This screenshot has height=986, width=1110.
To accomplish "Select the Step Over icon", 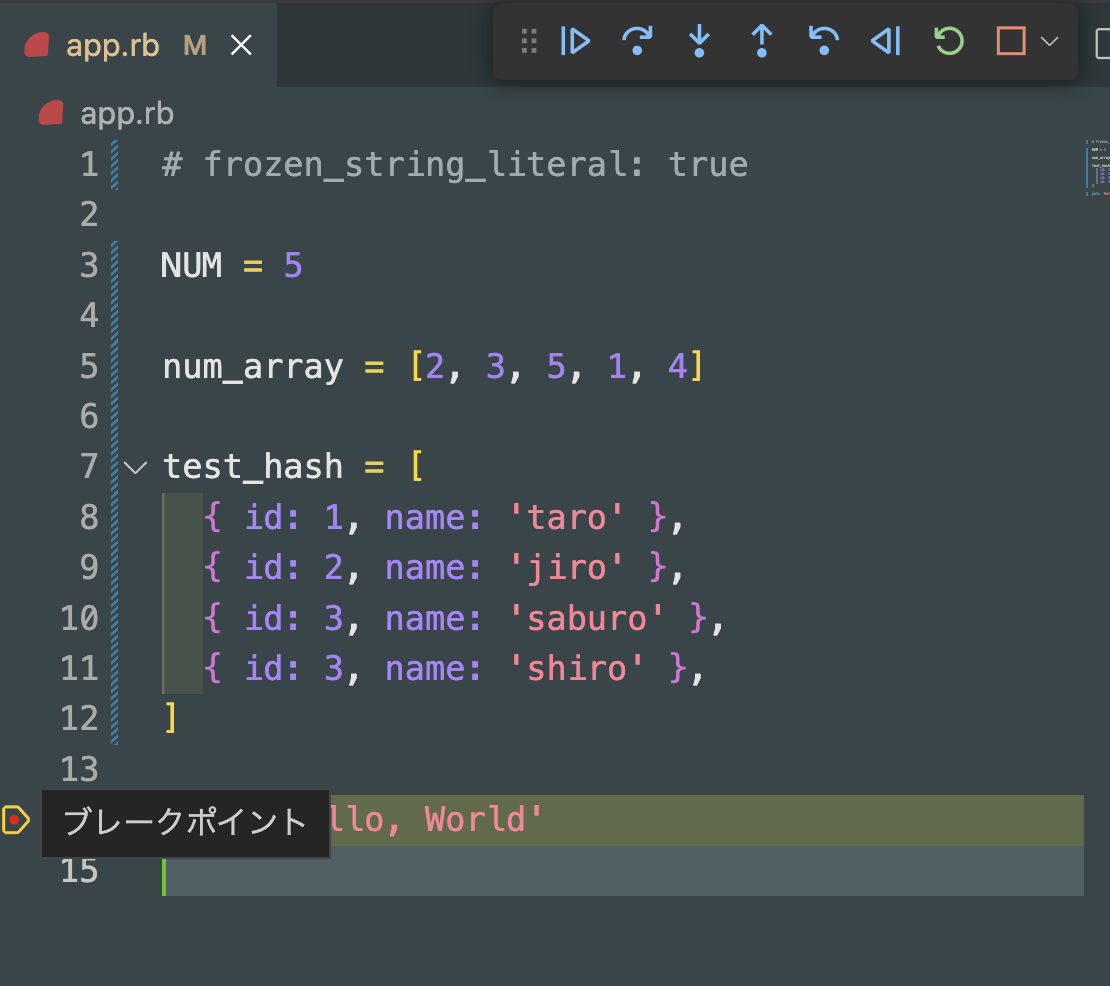I will pos(638,42).
